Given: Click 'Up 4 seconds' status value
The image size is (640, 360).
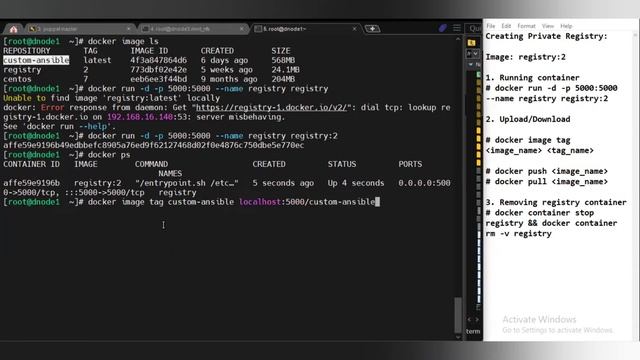Looking at the screenshot, I should point(356,183).
